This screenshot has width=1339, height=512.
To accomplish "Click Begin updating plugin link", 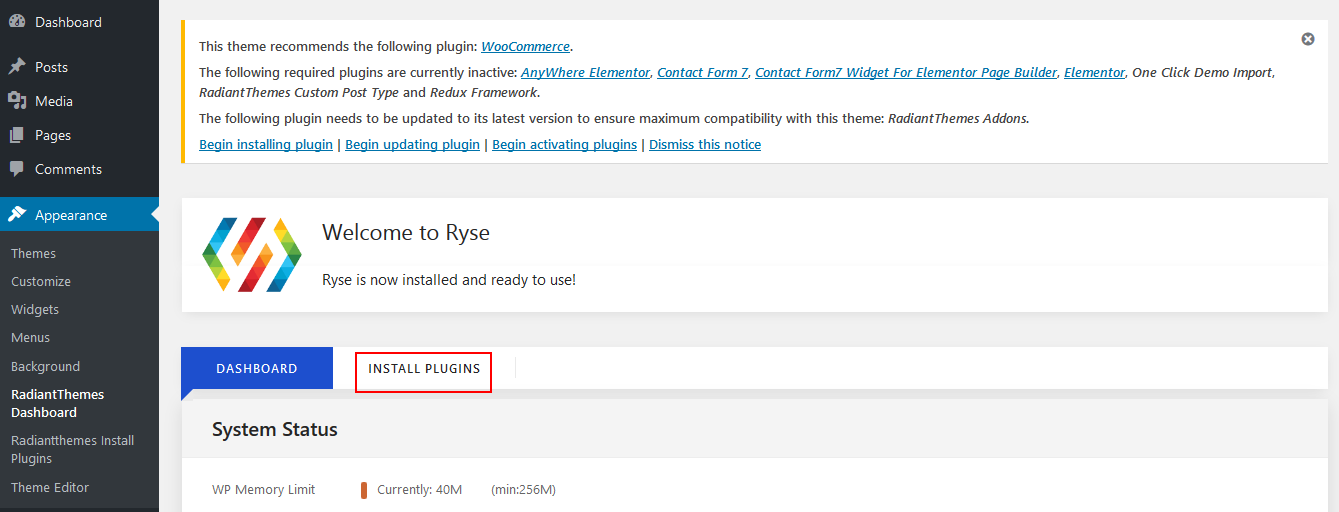I will tap(412, 145).
